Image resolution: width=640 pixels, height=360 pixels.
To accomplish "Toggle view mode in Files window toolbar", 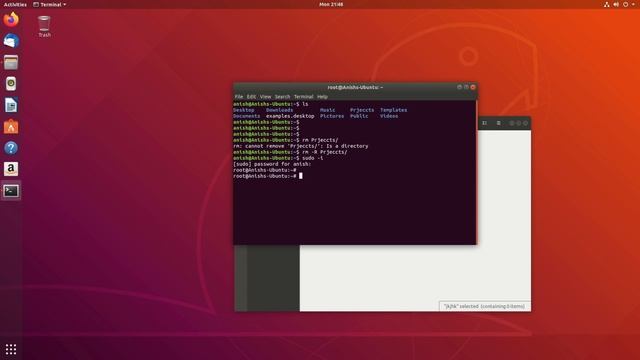I will 484,123.
